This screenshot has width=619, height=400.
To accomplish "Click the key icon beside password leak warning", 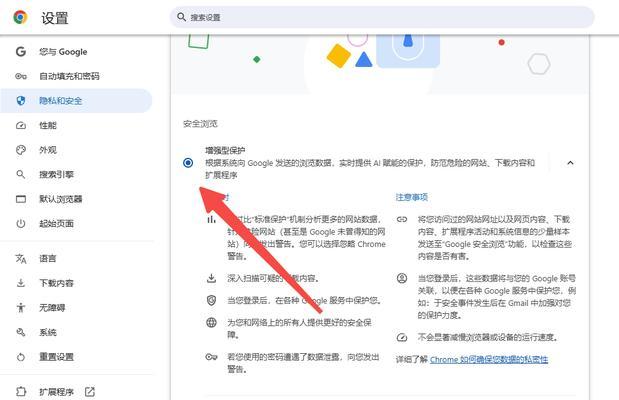I will (212, 357).
